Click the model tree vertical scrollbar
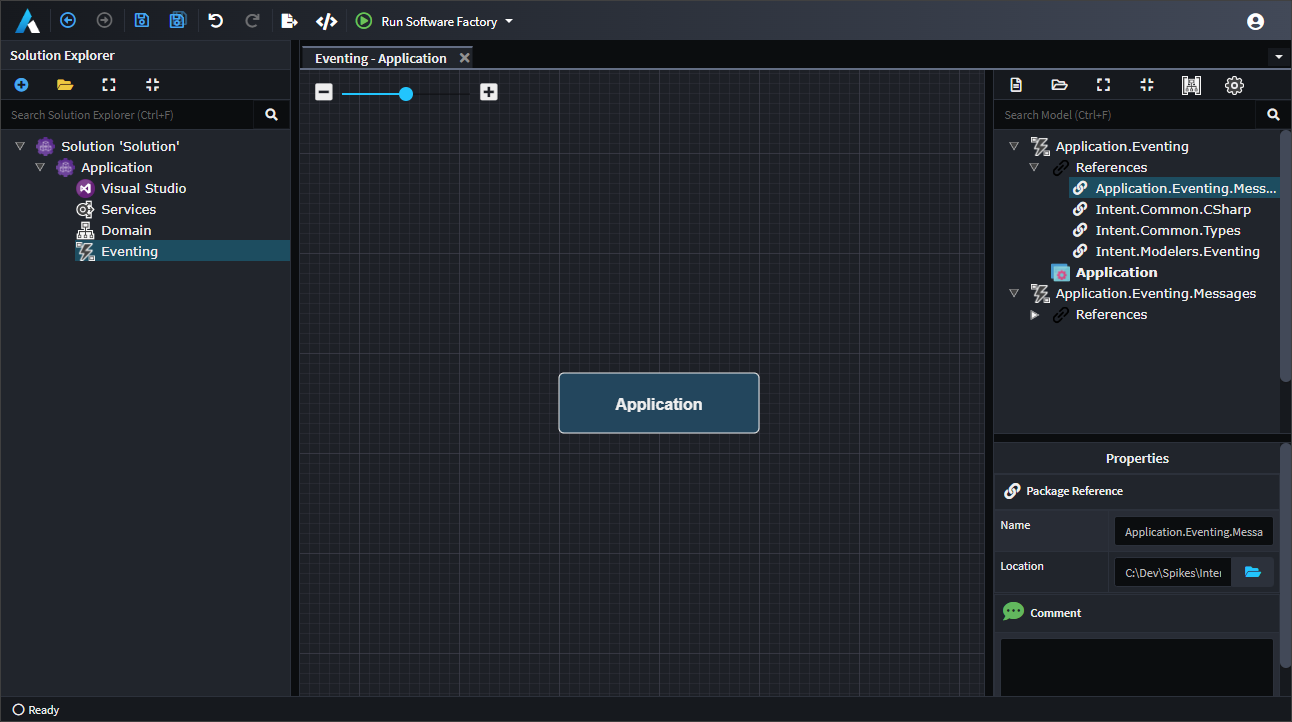The height and width of the screenshot is (722, 1292). pos(1285,255)
